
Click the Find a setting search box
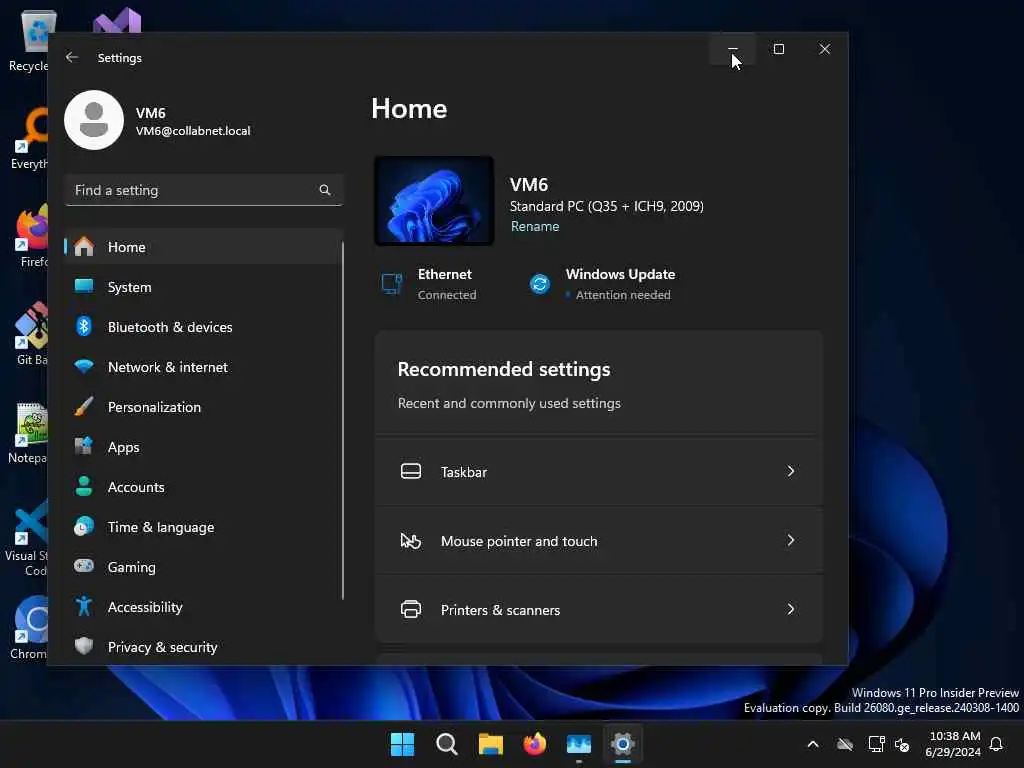click(204, 190)
